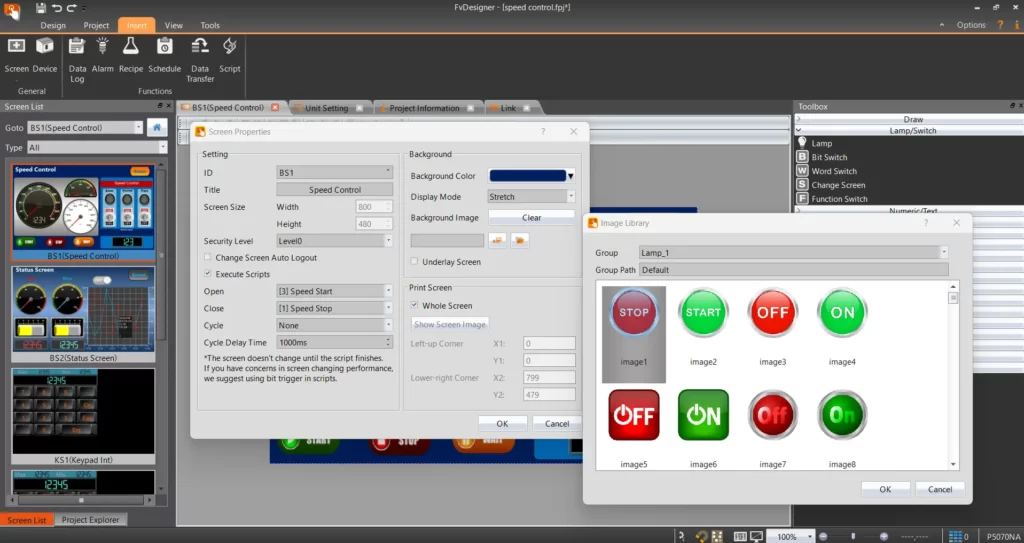Uncheck the Execute Scripts checkbox

pos(208,274)
